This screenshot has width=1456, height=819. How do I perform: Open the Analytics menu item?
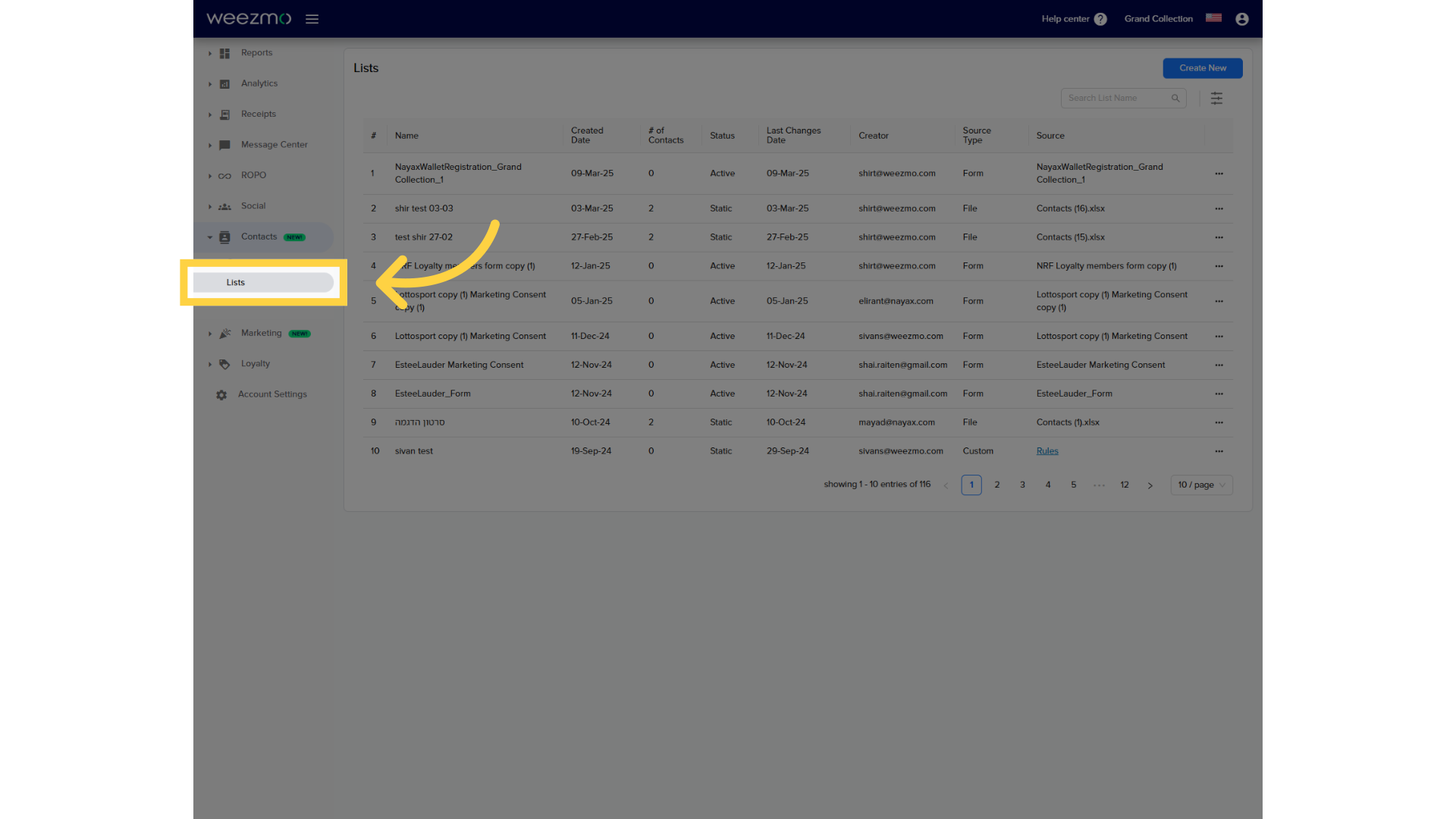[x=259, y=83]
